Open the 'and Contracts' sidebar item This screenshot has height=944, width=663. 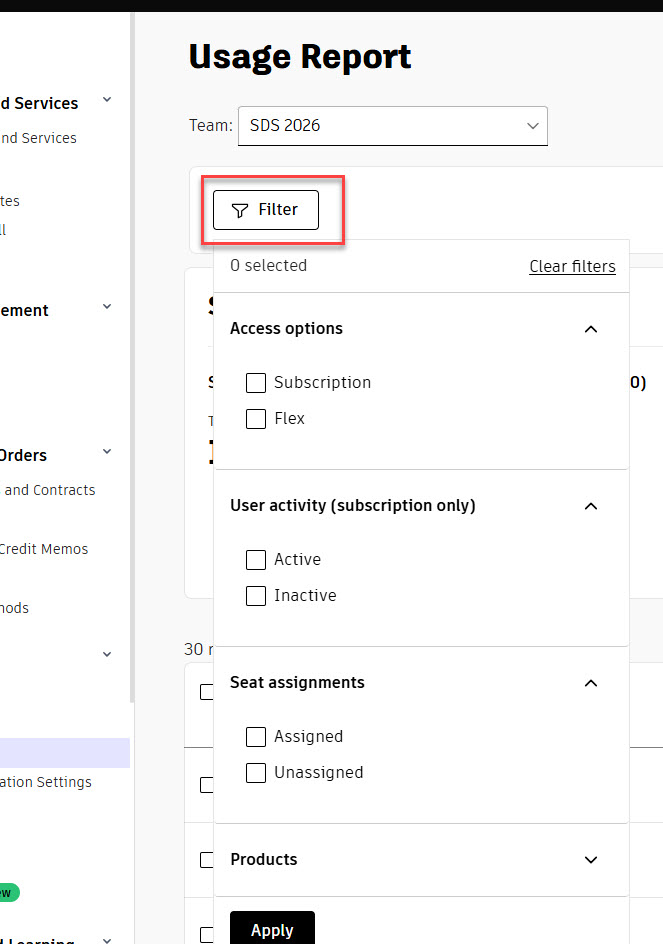pyautogui.click(x=49, y=490)
